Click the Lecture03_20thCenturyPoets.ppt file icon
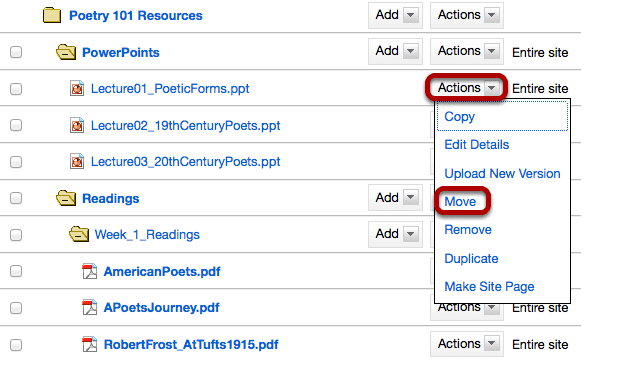This screenshot has width=618, height=371. tap(77, 161)
